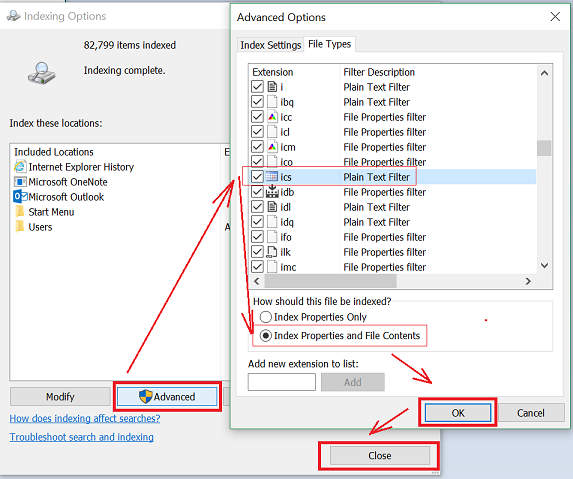Image resolution: width=573 pixels, height=479 pixels.
Task: Click the file list scroll up arrow
Action: [544, 73]
